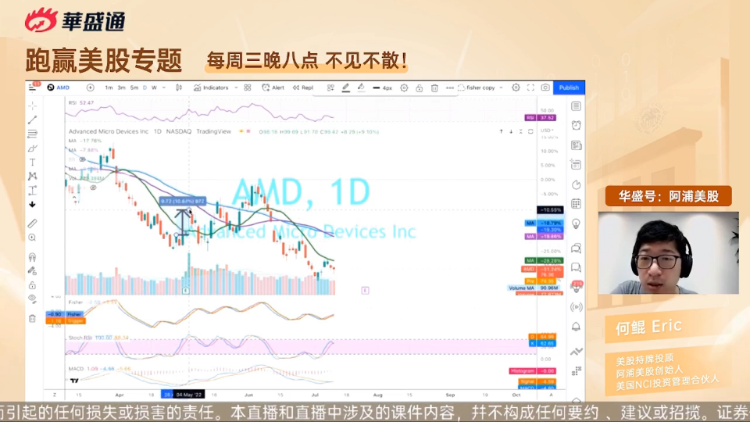Viewport: 750px width, 422px height.
Task: Expand the indicators favorites dropdown arrow
Action: tap(236, 88)
